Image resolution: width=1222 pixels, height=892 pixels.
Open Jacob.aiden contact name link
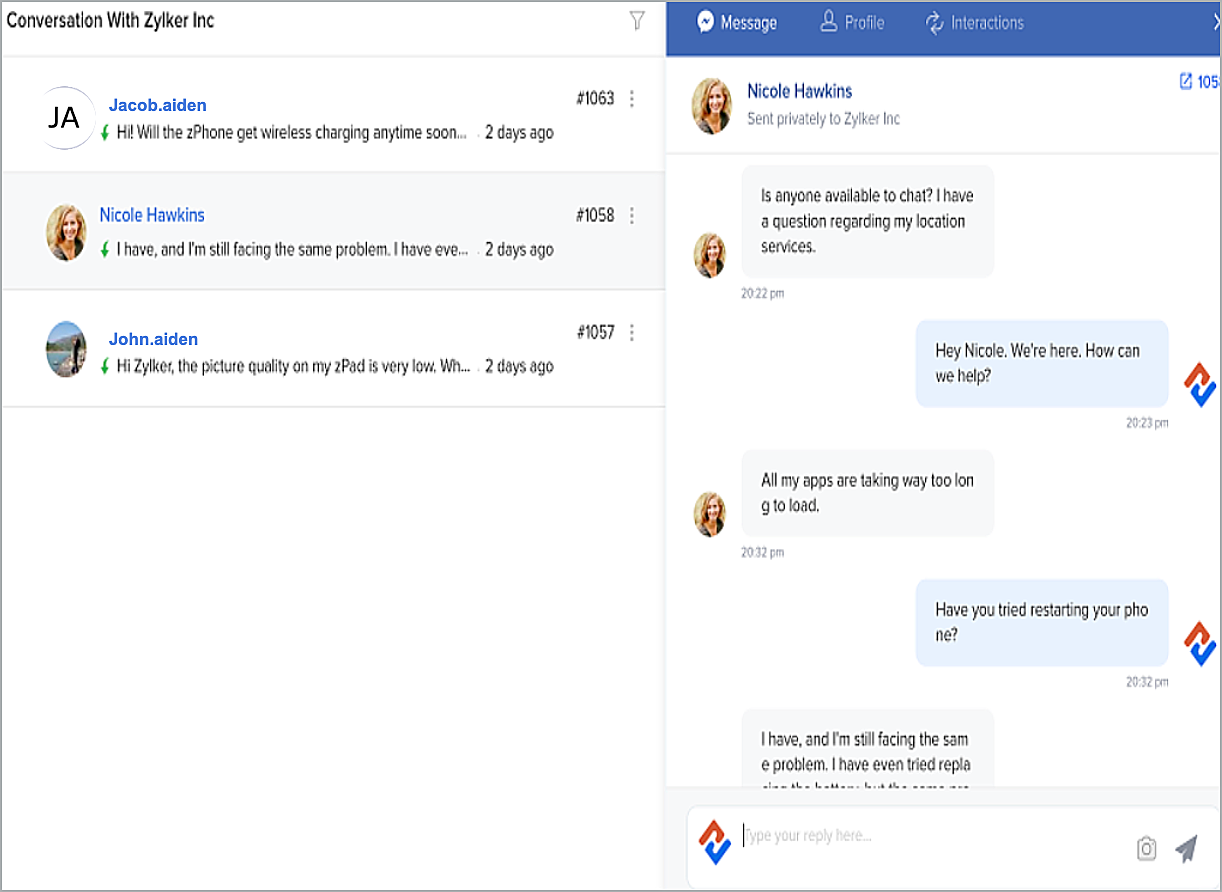point(158,105)
